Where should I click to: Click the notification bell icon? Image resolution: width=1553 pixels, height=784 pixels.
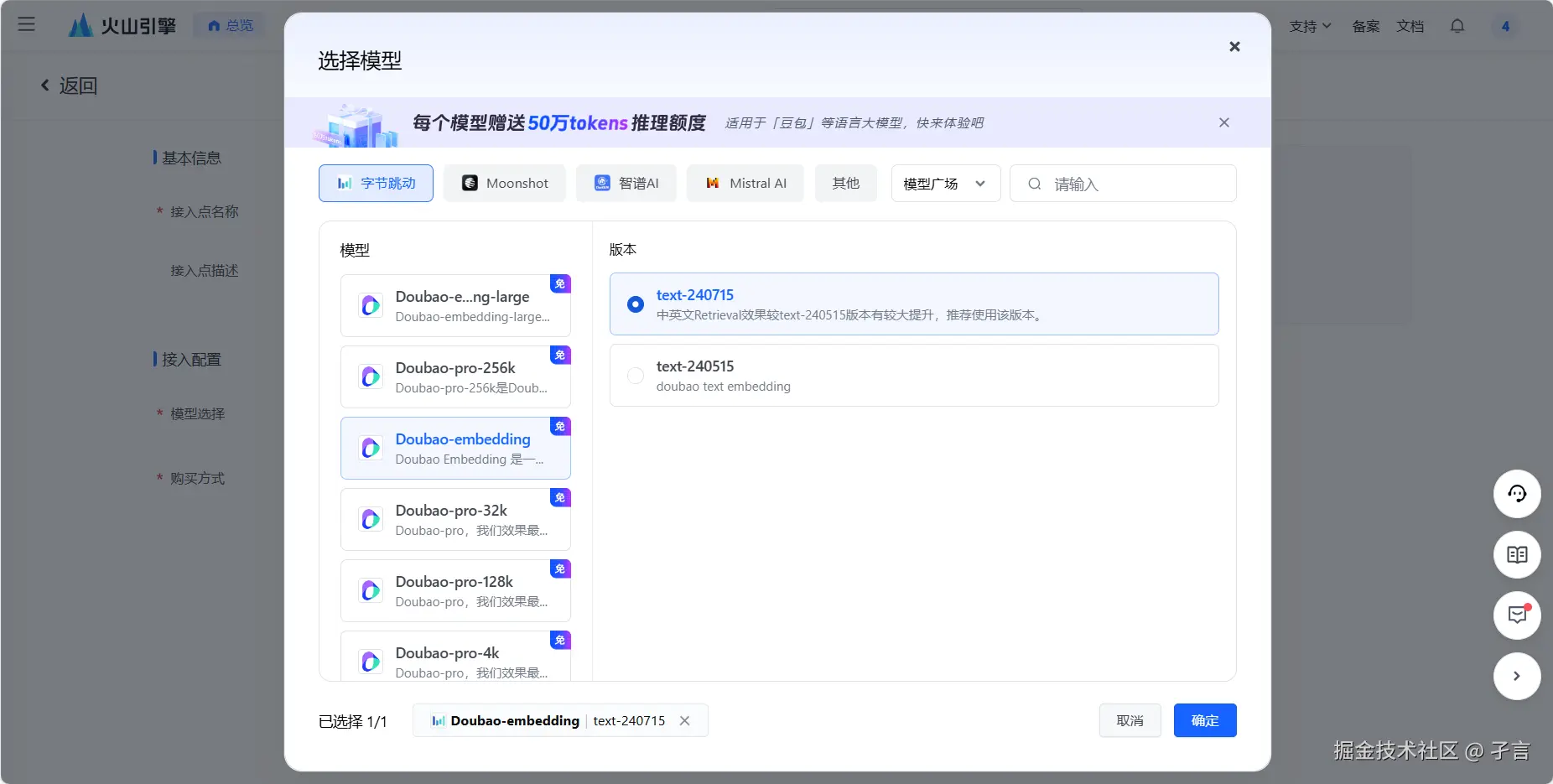click(x=1457, y=26)
